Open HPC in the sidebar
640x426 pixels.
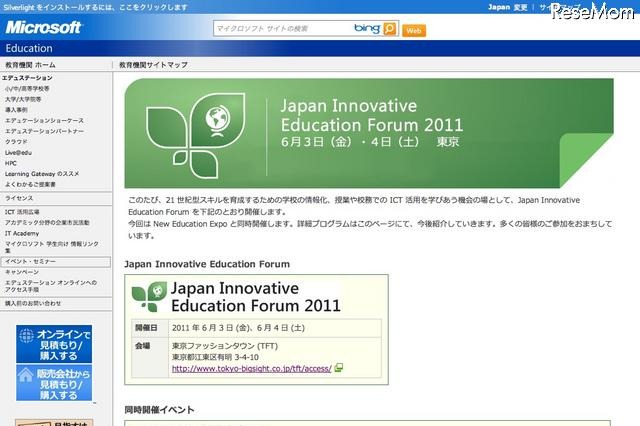point(11,163)
